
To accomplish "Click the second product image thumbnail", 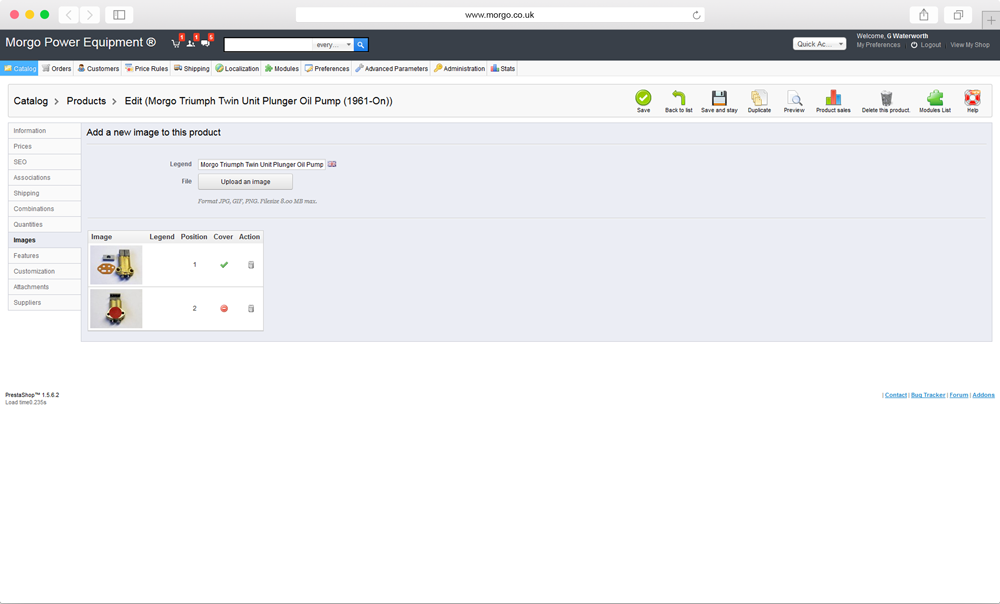I will (x=116, y=309).
